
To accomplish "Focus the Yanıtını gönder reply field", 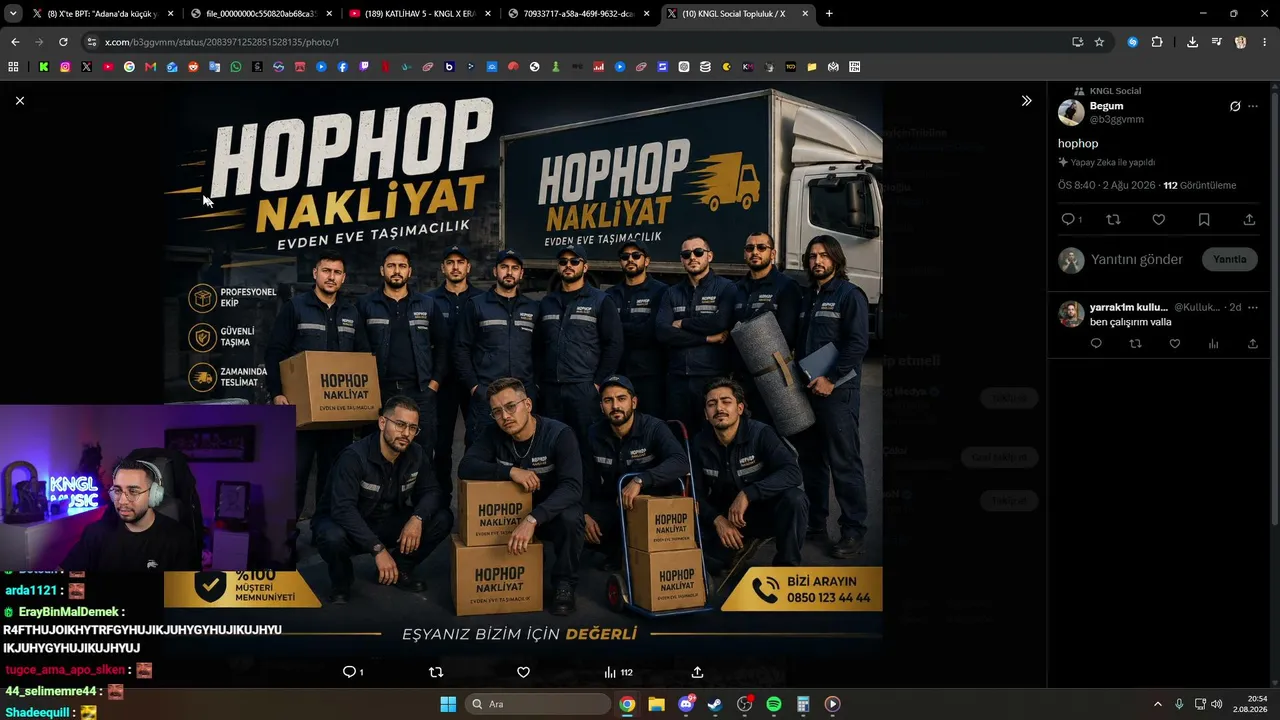I will [1137, 260].
